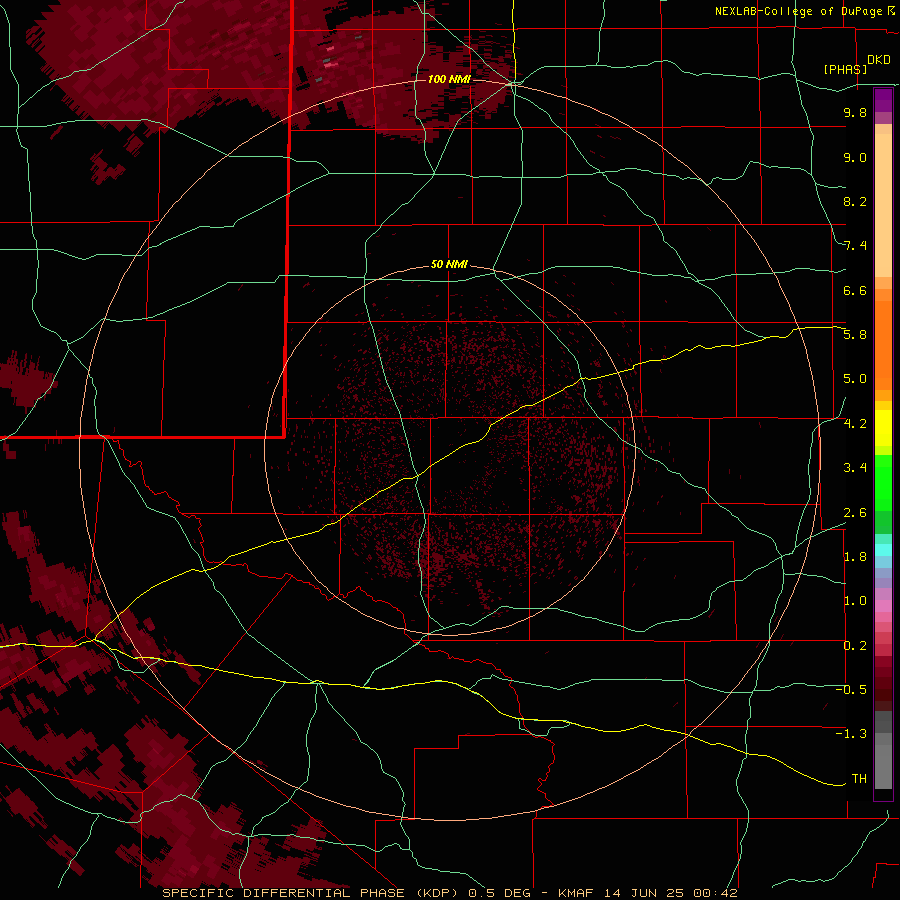This screenshot has height=900, width=900.
Task: Click the [PHAS] units label
Action: [x=845, y=69]
